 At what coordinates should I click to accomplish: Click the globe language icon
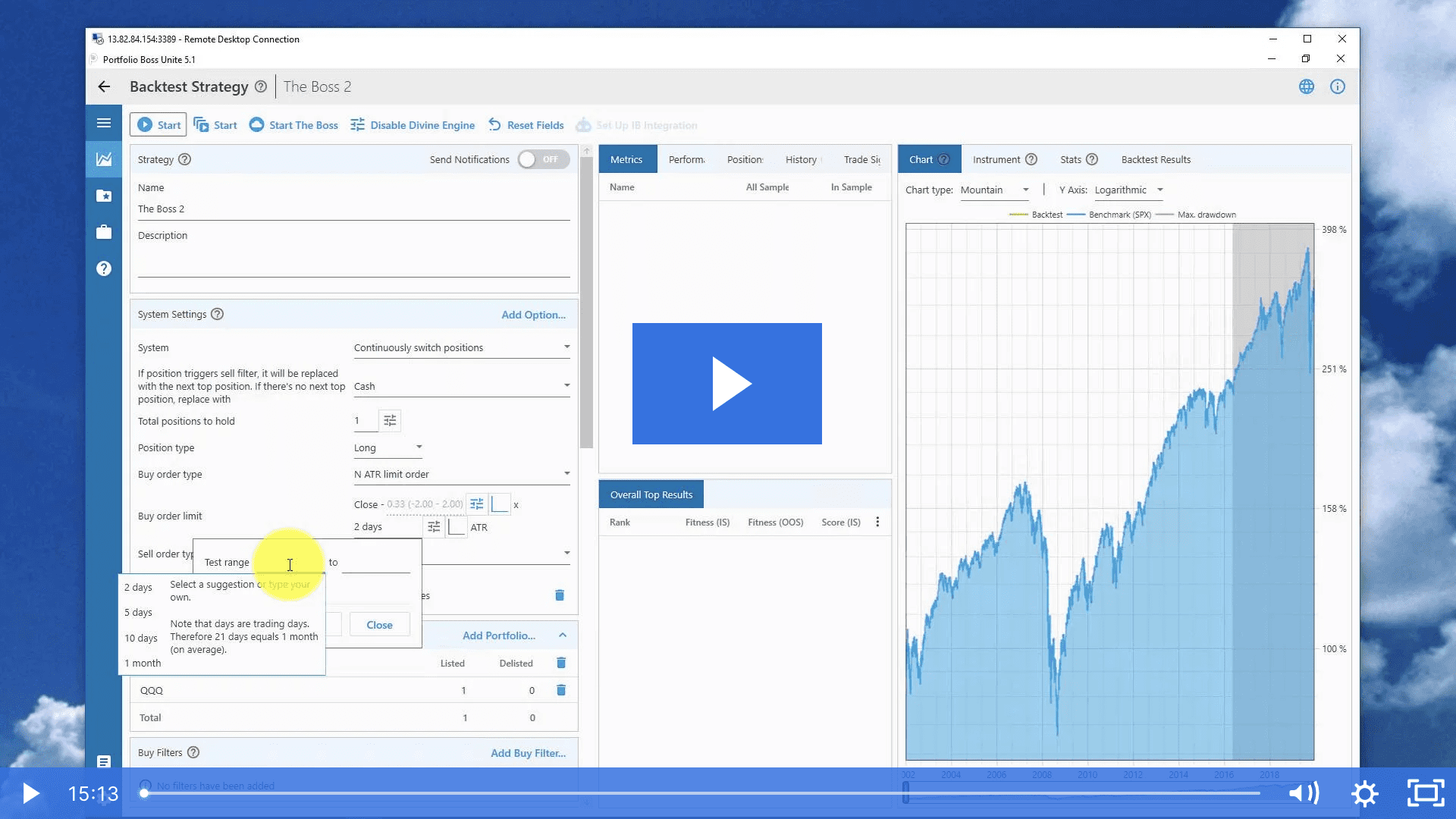pyautogui.click(x=1306, y=86)
